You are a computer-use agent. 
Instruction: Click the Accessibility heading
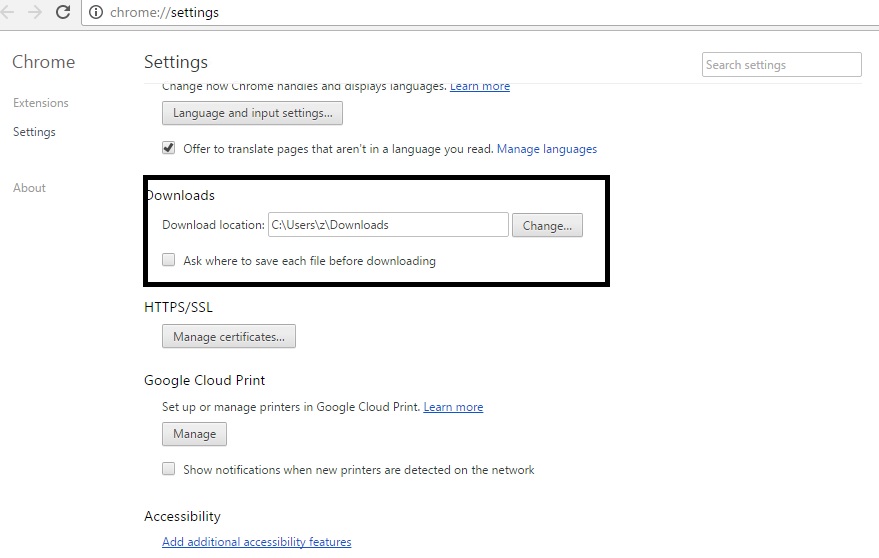click(x=182, y=516)
